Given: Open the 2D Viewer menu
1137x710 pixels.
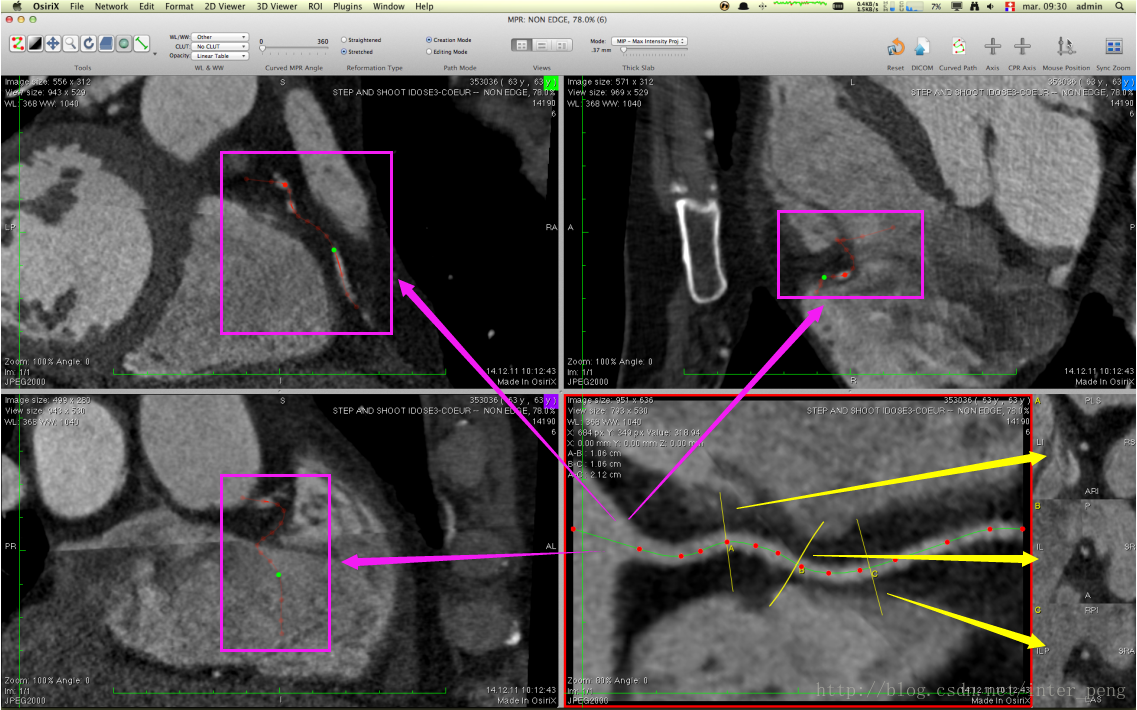Looking at the screenshot, I should tap(225, 7).
